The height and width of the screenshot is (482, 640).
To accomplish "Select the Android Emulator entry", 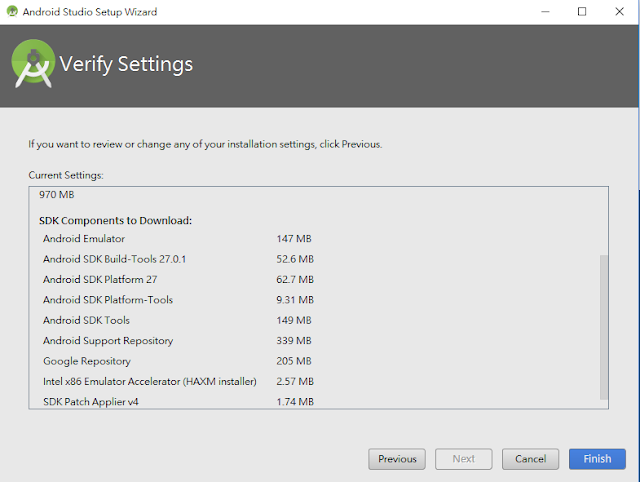I will pyautogui.click(x=177, y=239).
